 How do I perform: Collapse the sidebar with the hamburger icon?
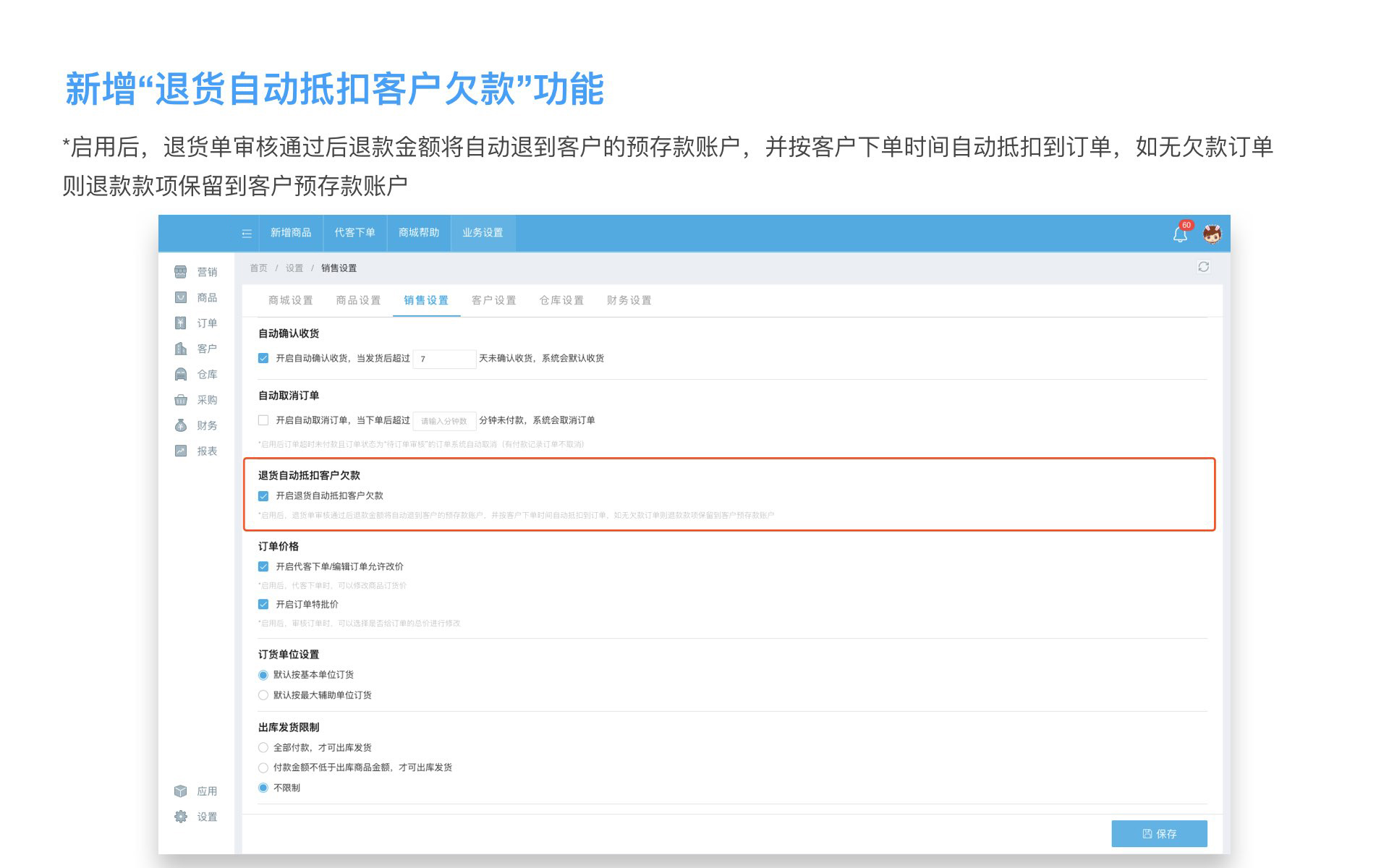click(x=247, y=233)
